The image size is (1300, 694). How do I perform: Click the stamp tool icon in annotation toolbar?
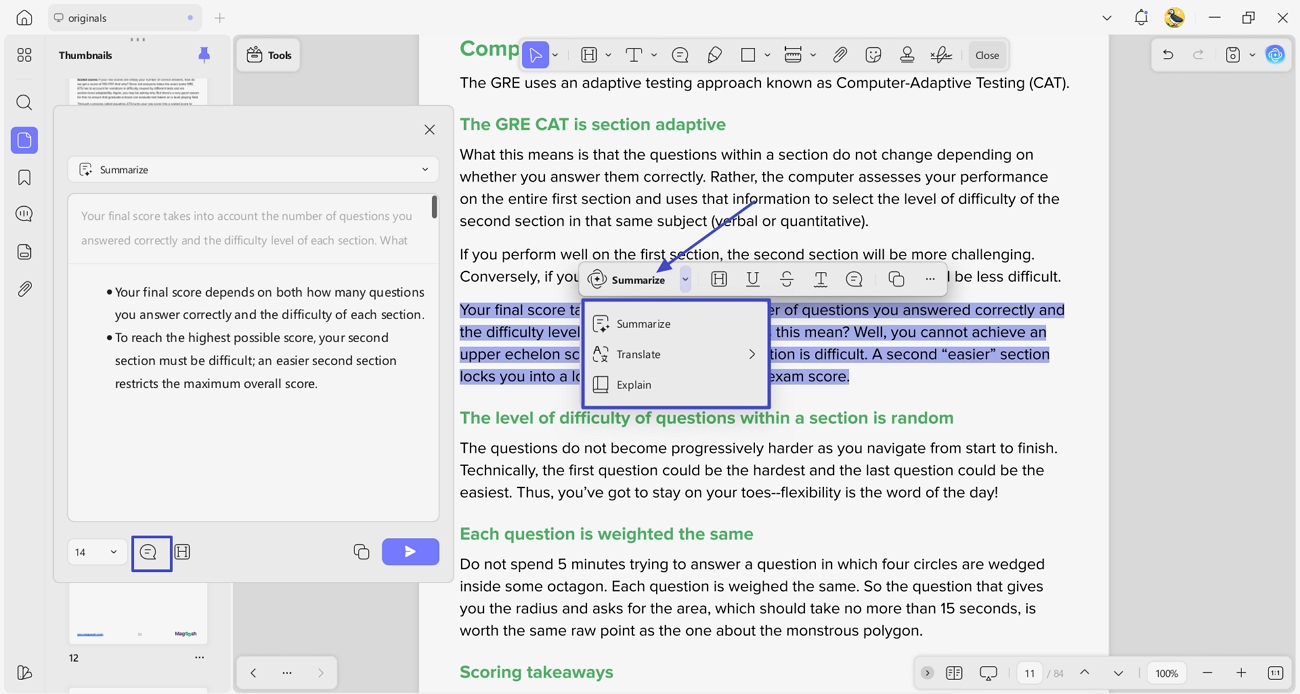pos(907,55)
